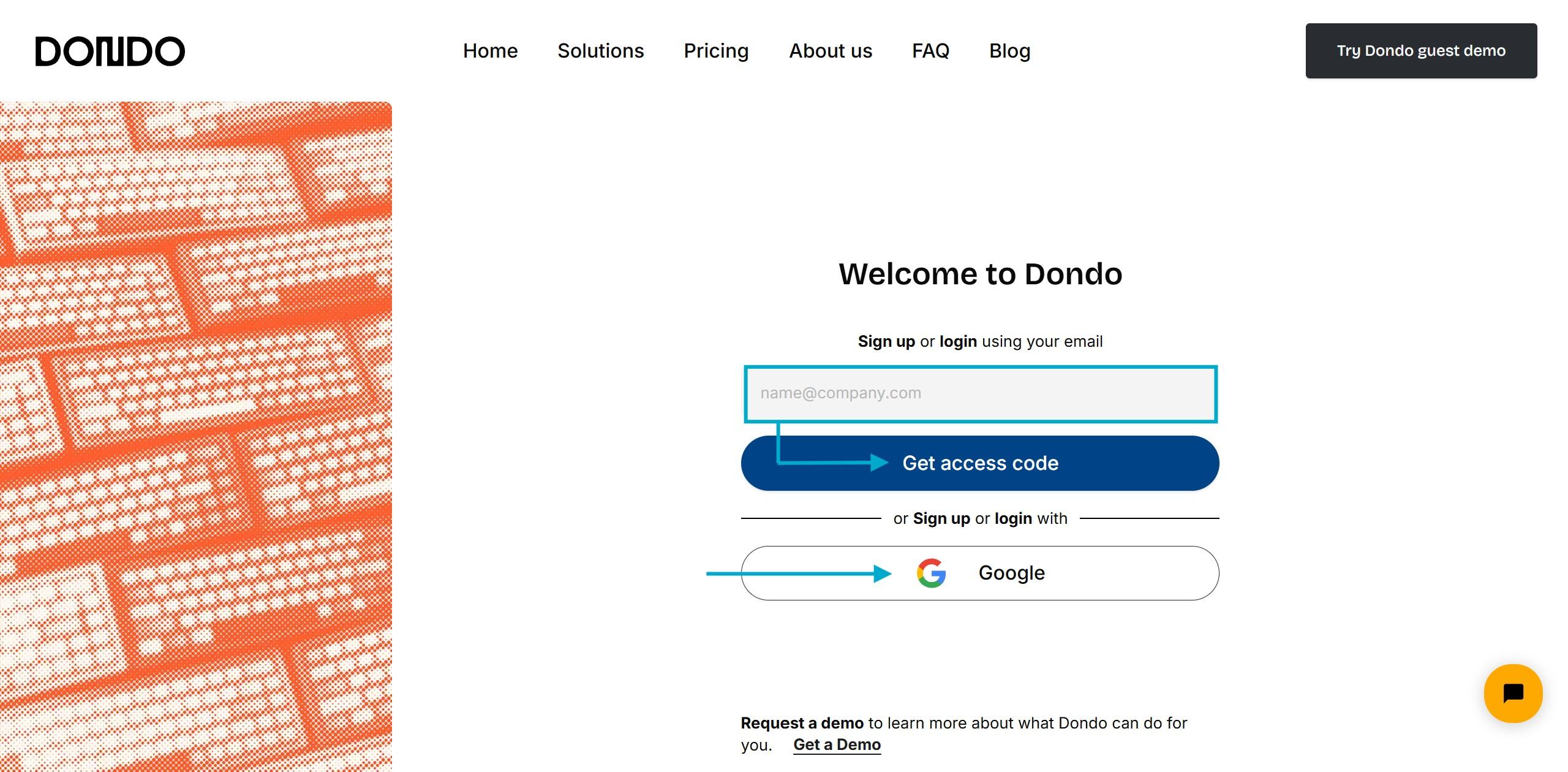The width and height of the screenshot is (1568, 772).
Task: Click the Google G logo
Action: click(x=931, y=573)
